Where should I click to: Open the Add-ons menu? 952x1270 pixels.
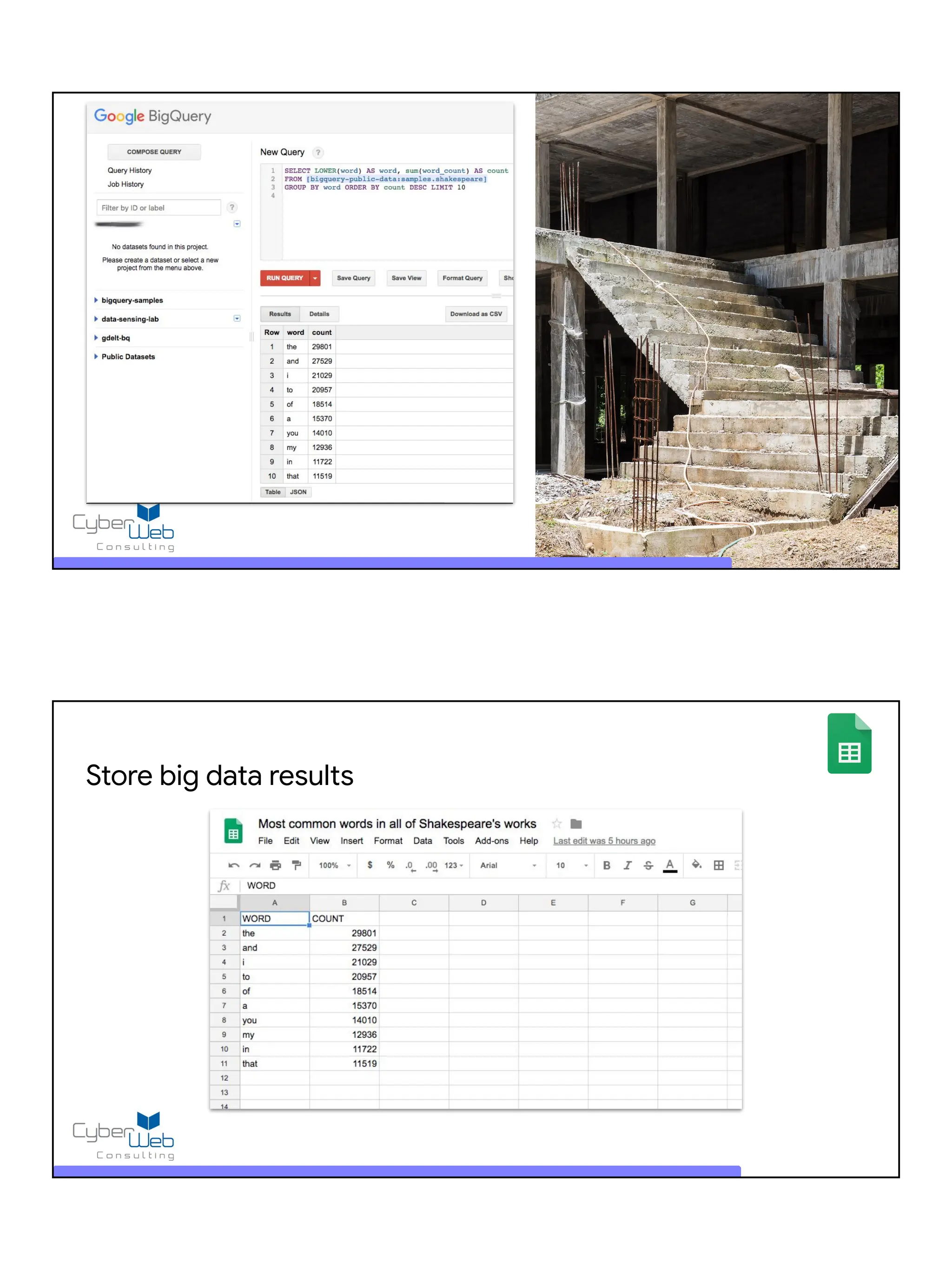[492, 840]
